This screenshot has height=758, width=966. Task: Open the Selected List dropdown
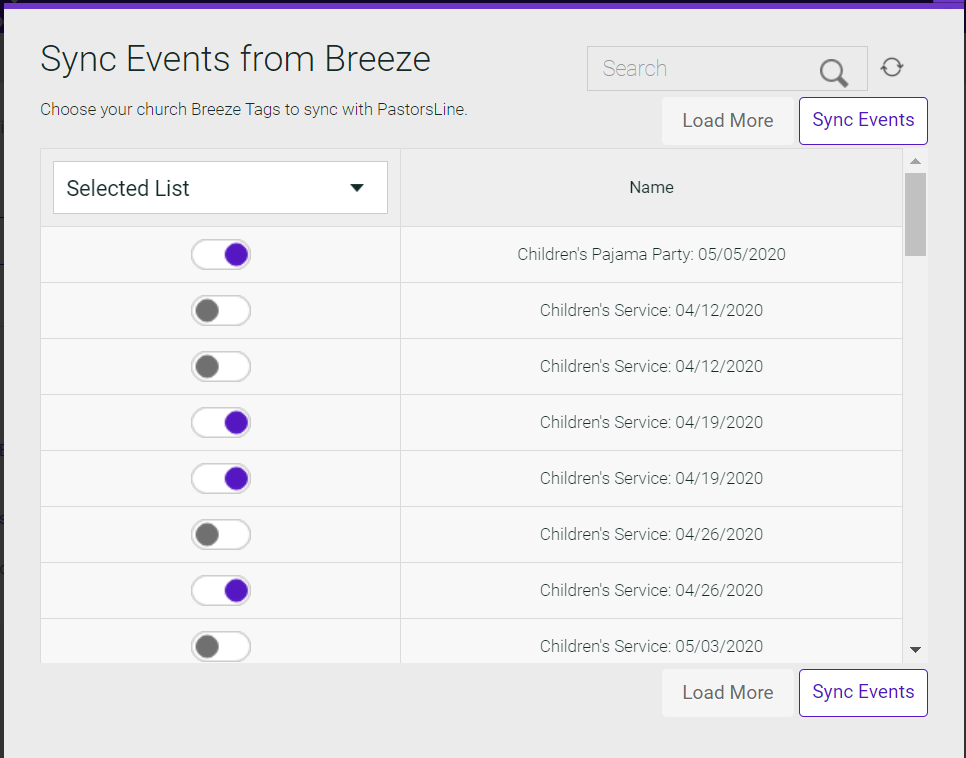221,187
